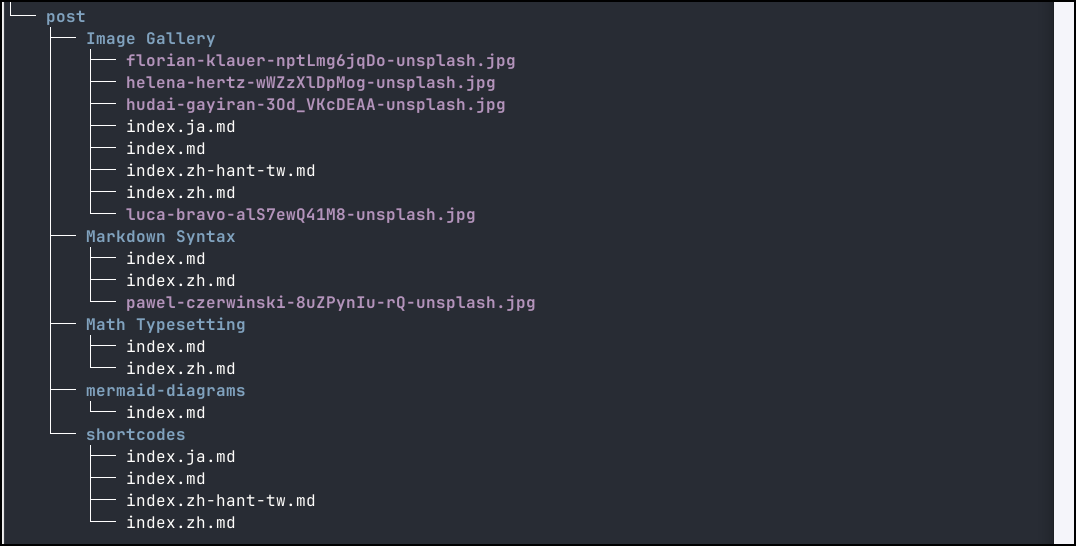Click index.zh-hant-tw.md under shortcodes

coord(220,501)
